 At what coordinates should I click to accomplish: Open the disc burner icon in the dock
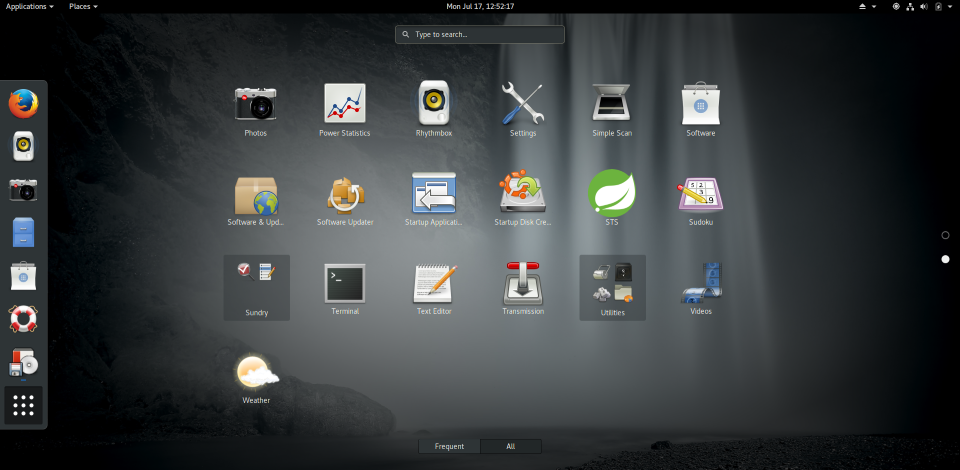[23, 362]
